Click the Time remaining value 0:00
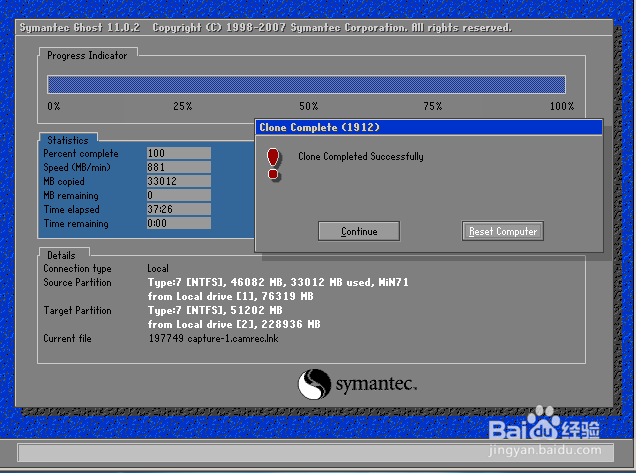Viewport: 636px width, 473px height. tap(179, 223)
